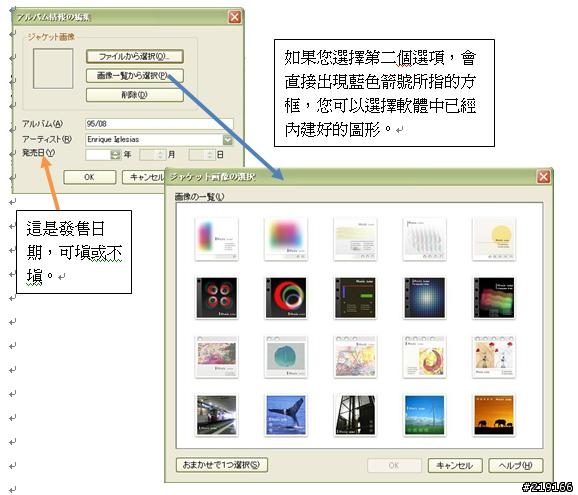Click the 画像一覧から選択 button

coord(135,76)
